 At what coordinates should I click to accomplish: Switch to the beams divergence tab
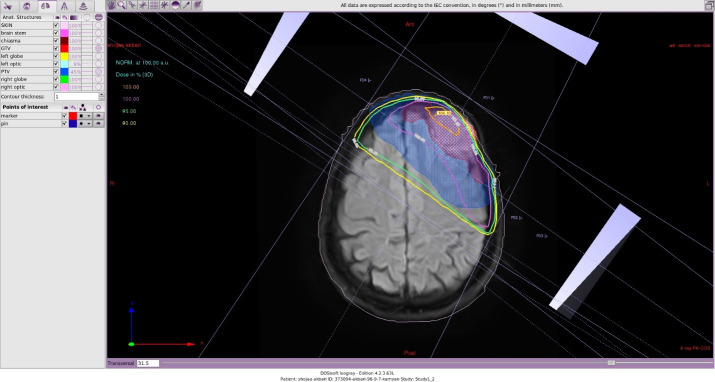tap(64, 6)
